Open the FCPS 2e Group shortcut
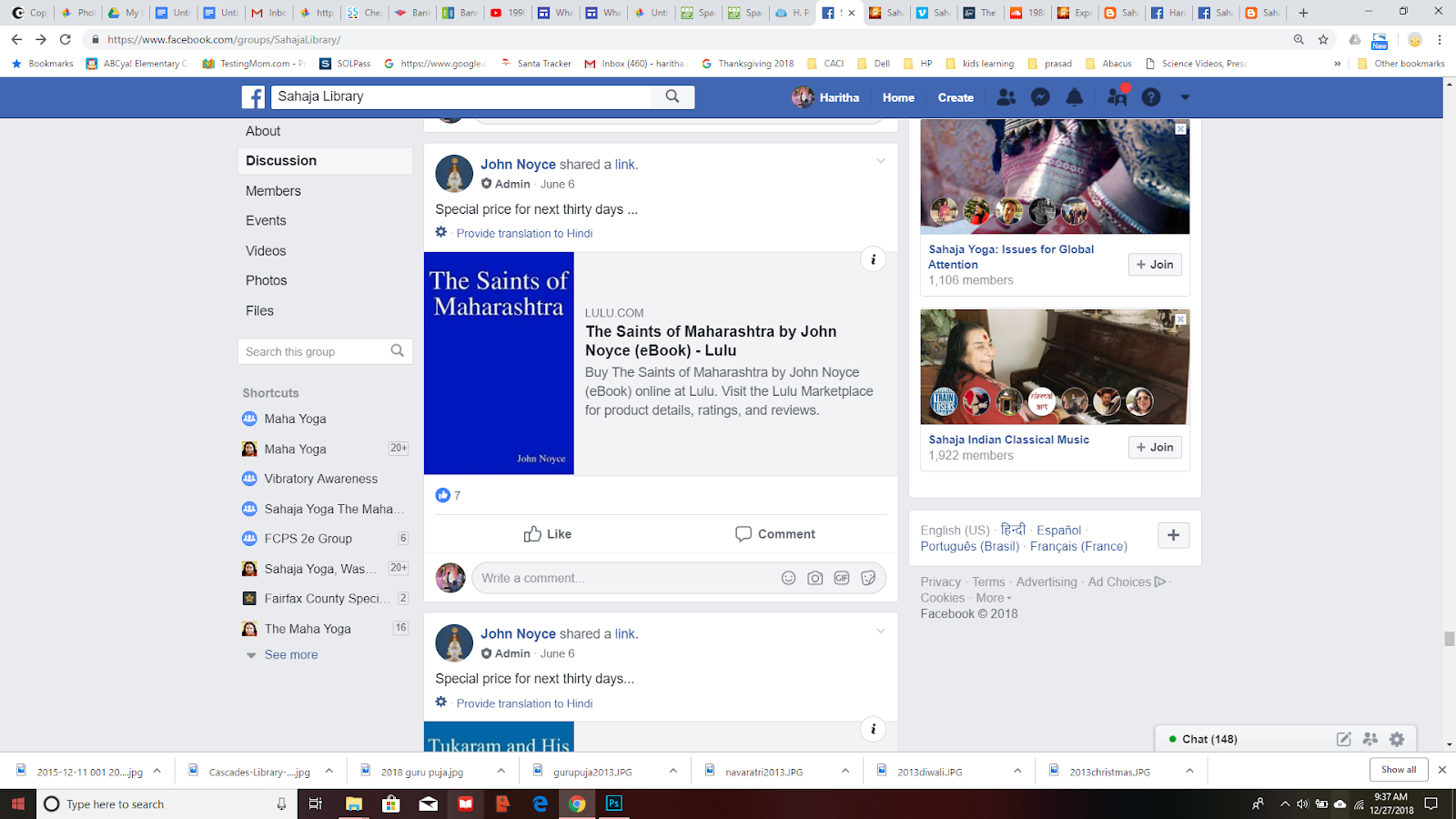 click(308, 539)
